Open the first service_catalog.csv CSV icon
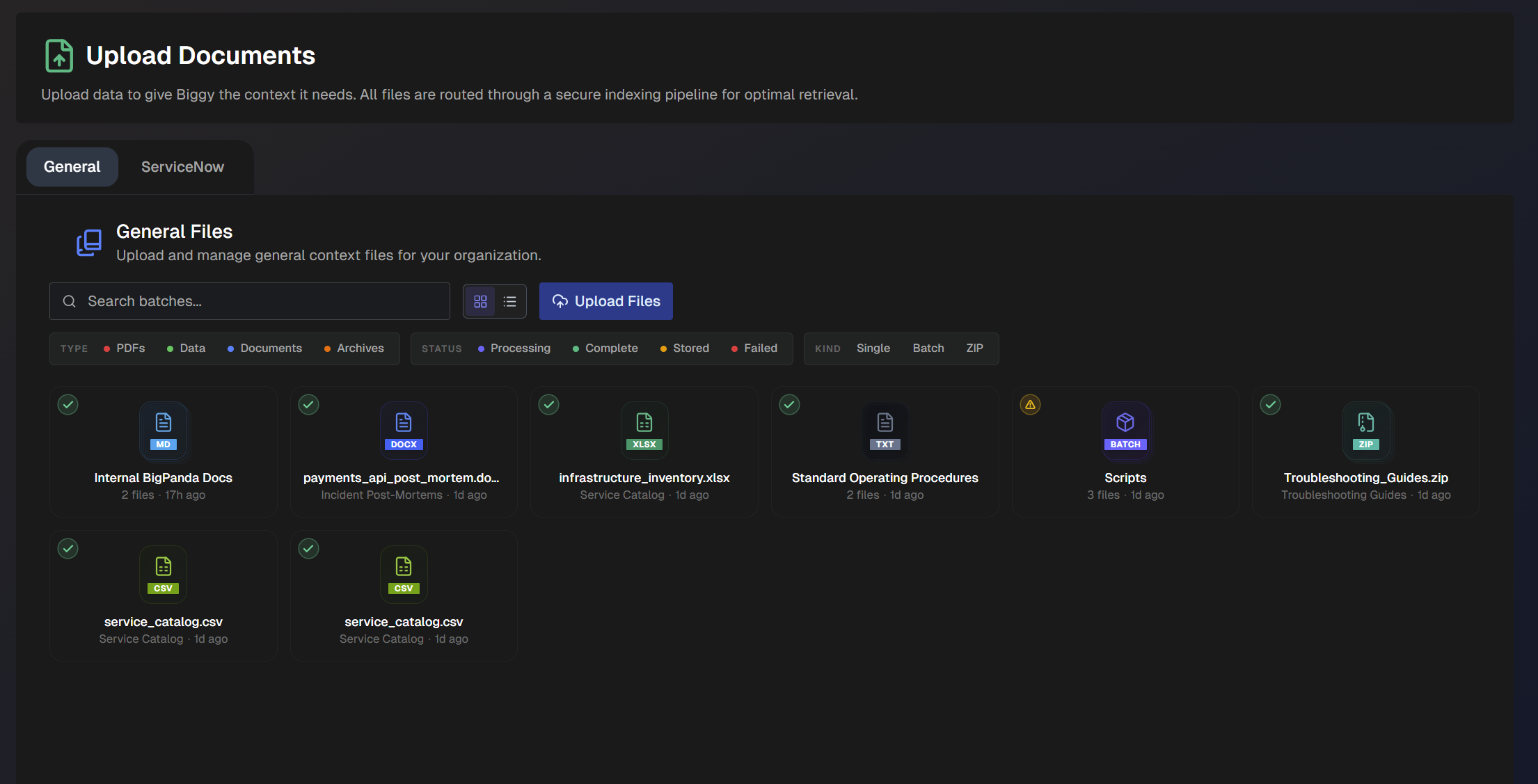 click(164, 575)
